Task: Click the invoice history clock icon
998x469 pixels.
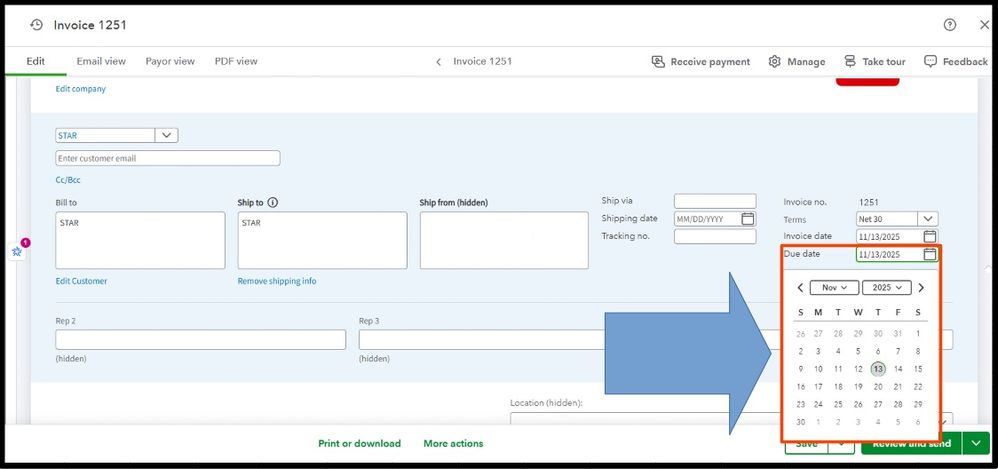Action: pos(37,25)
